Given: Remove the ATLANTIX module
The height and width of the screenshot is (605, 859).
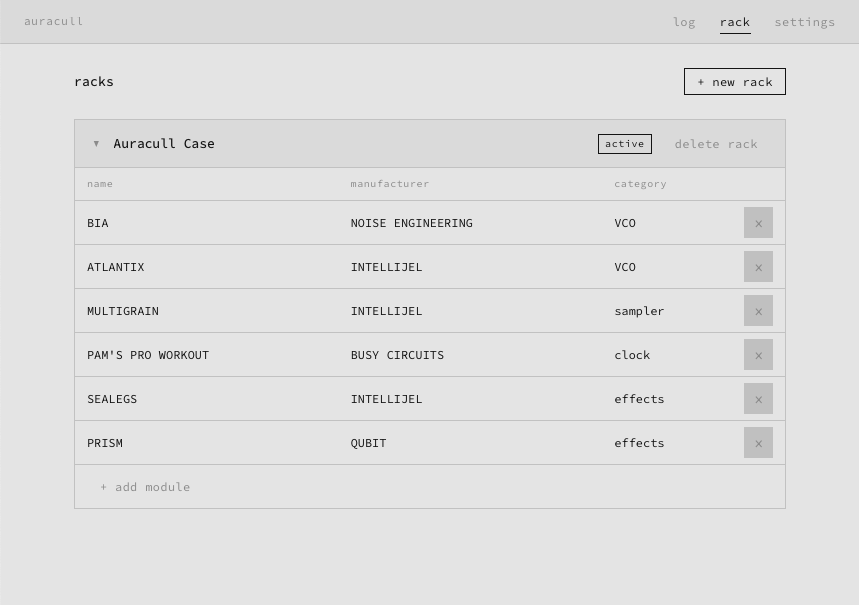Looking at the screenshot, I should (x=758, y=267).
